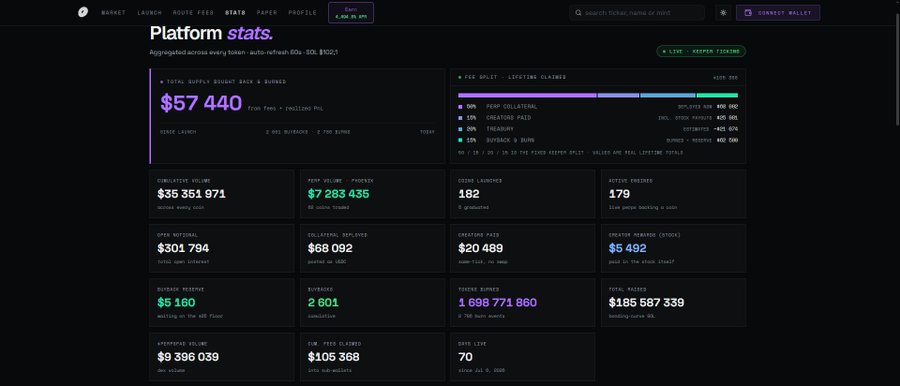
Task: Click the Cum. Fees Claimed $105 368 value
Action: [333, 357]
